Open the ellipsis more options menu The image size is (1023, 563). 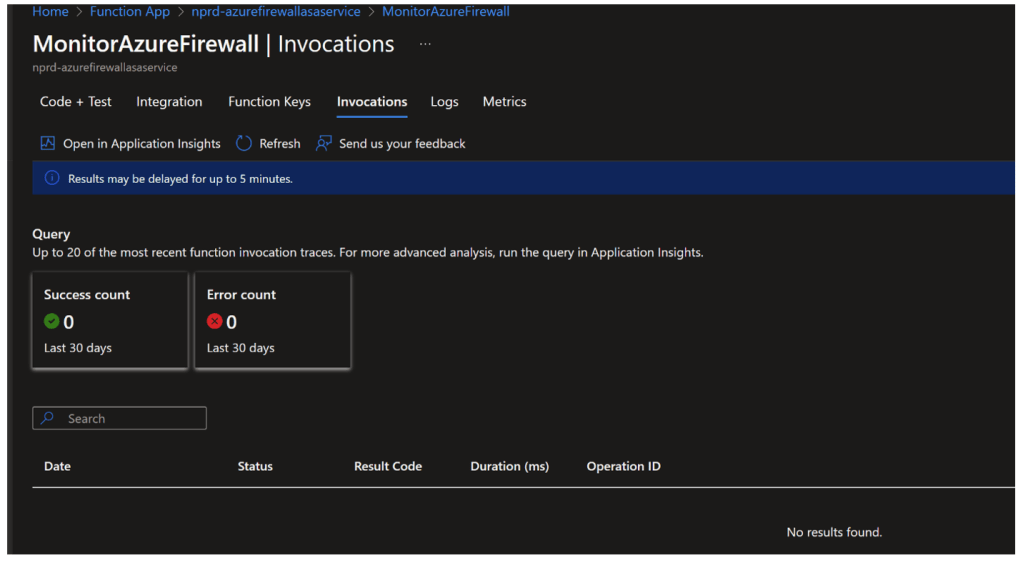coord(425,45)
